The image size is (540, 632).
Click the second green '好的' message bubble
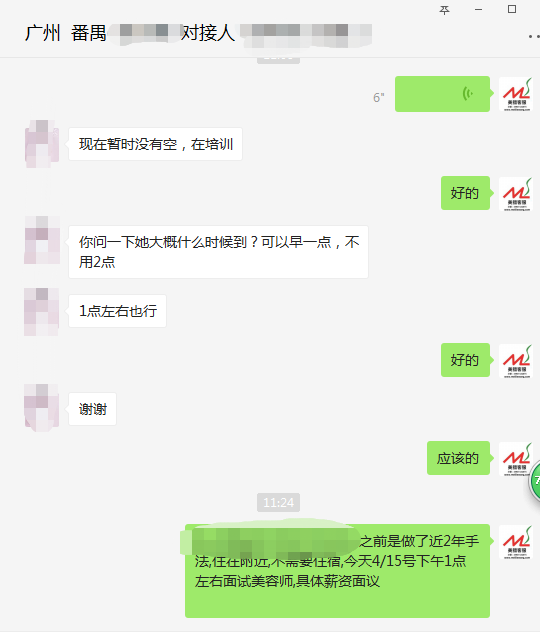[x=465, y=360]
